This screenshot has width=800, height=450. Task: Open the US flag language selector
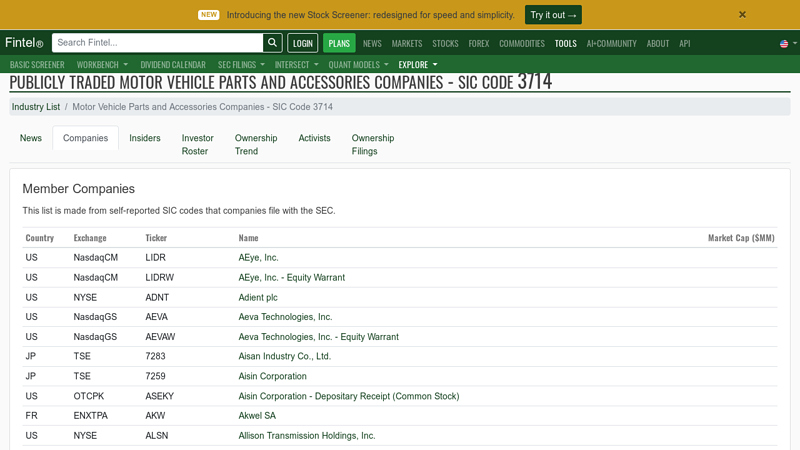tap(787, 44)
